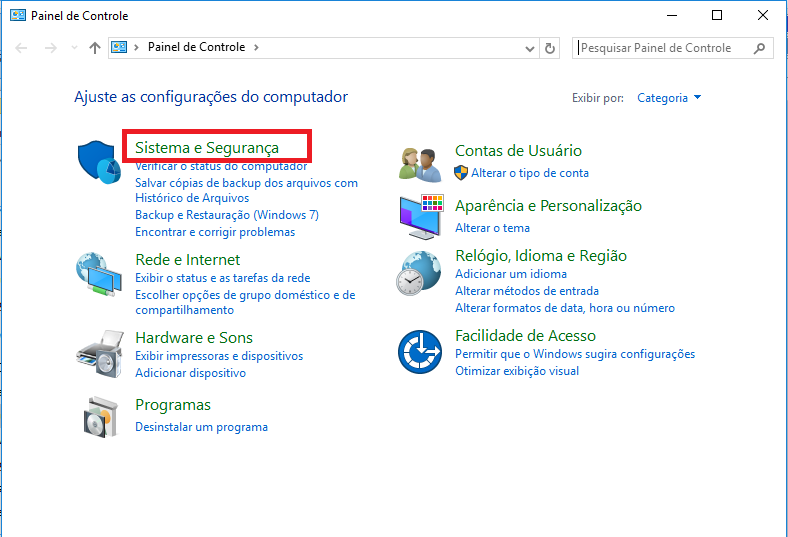Click Adicionar dispositivo link
788x537 pixels.
click(x=190, y=373)
